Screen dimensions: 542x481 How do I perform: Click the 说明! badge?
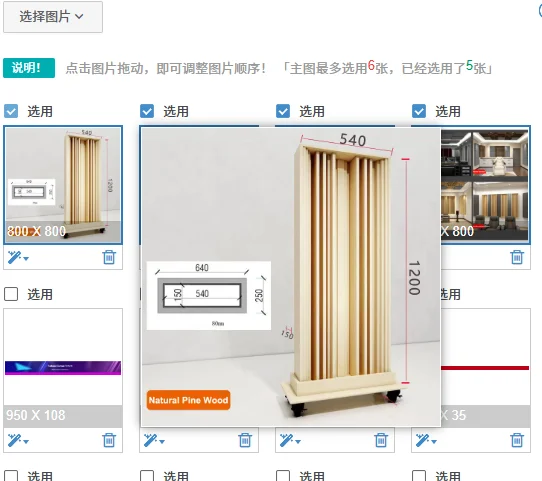point(29,68)
